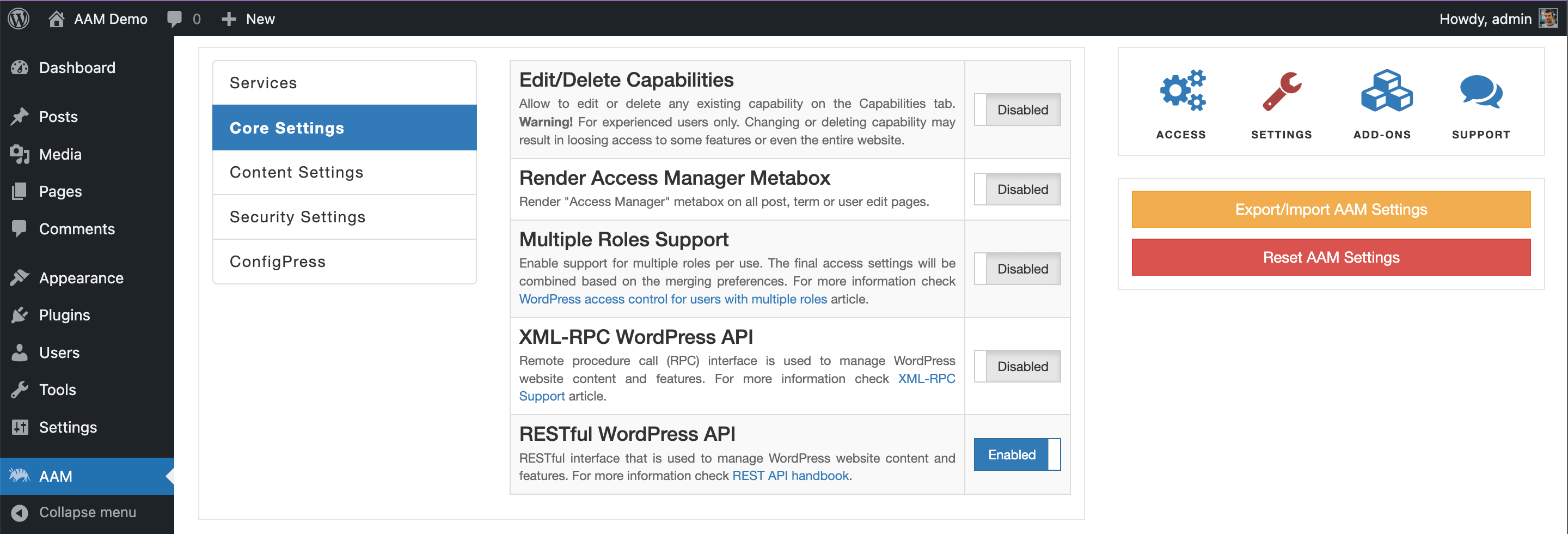Click Reset AAM Settings button
This screenshot has width=1568, height=534.
click(x=1331, y=257)
